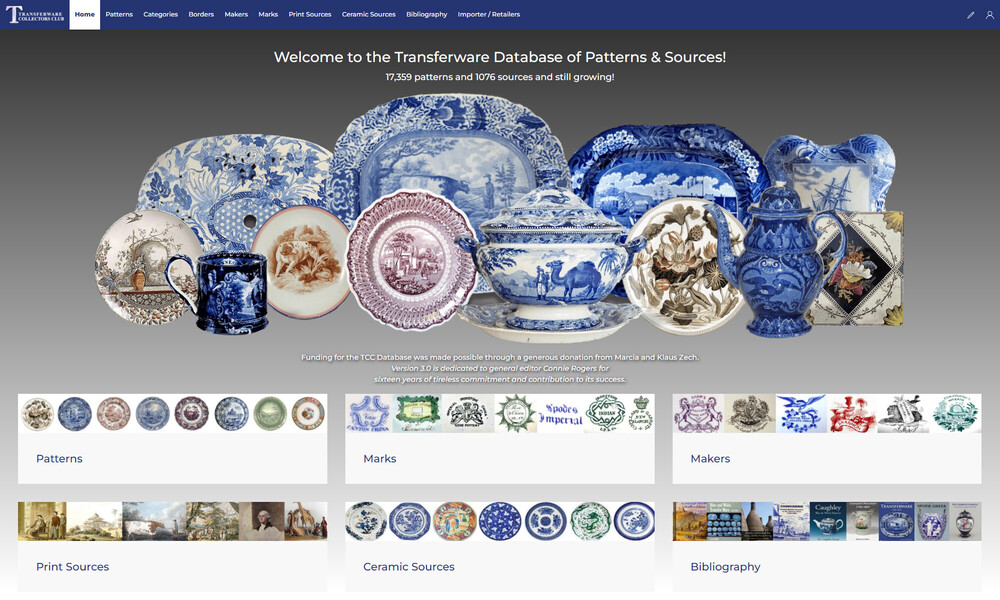Click the Bibliography card label
Image resolution: width=1000 pixels, height=600 pixels.
725,567
